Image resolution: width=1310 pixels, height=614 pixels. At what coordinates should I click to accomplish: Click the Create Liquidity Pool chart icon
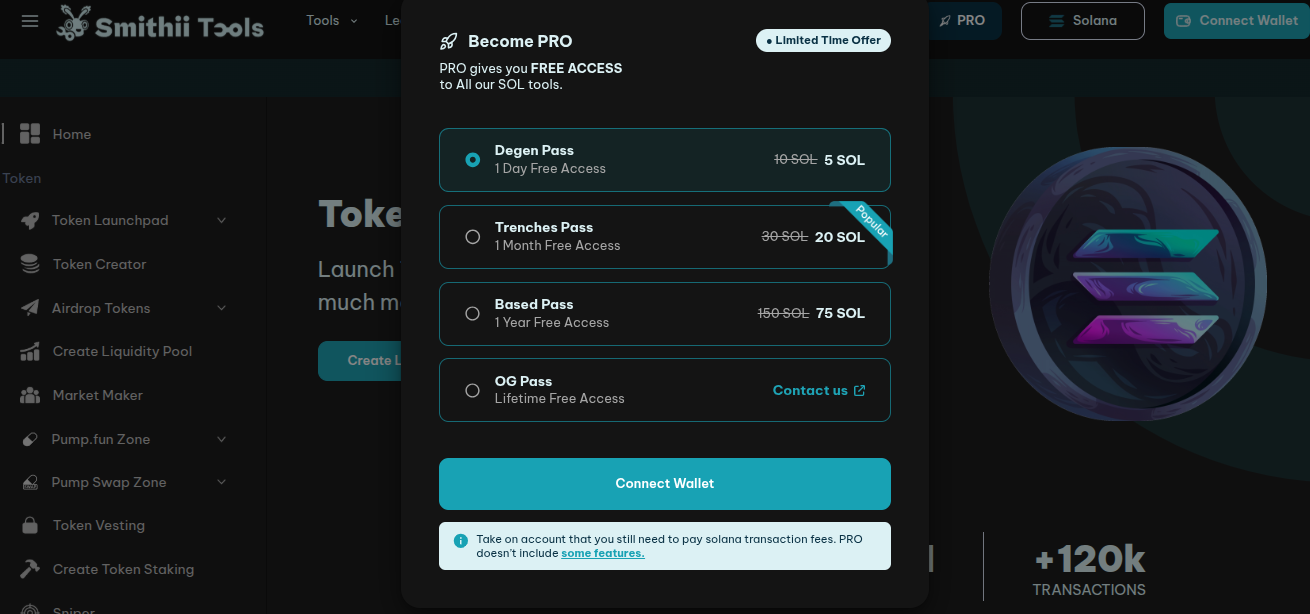tap(30, 351)
